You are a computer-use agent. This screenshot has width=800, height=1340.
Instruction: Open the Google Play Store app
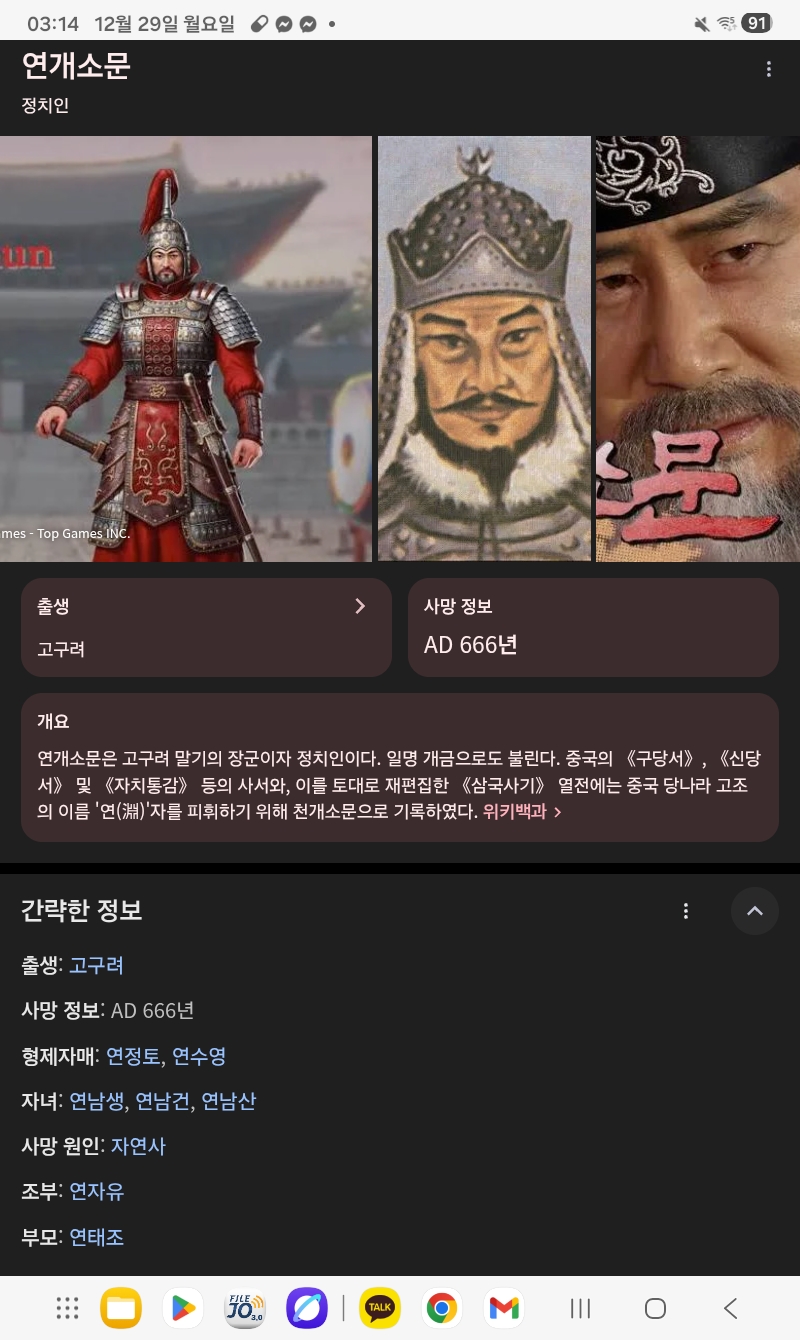tap(183, 1308)
